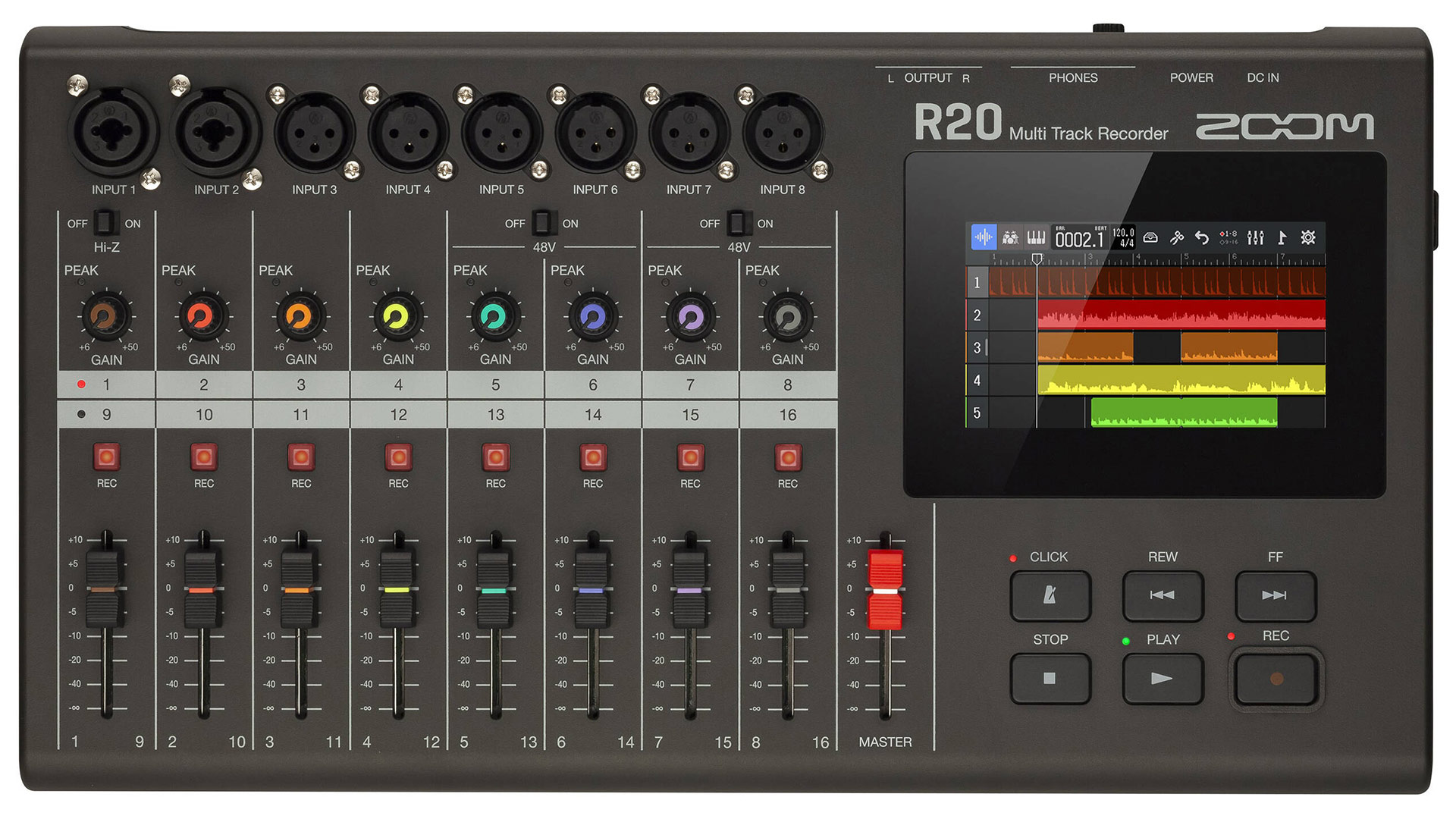
Task: Click the channel 1/9 fader cap
Action: [x=103, y=589]
